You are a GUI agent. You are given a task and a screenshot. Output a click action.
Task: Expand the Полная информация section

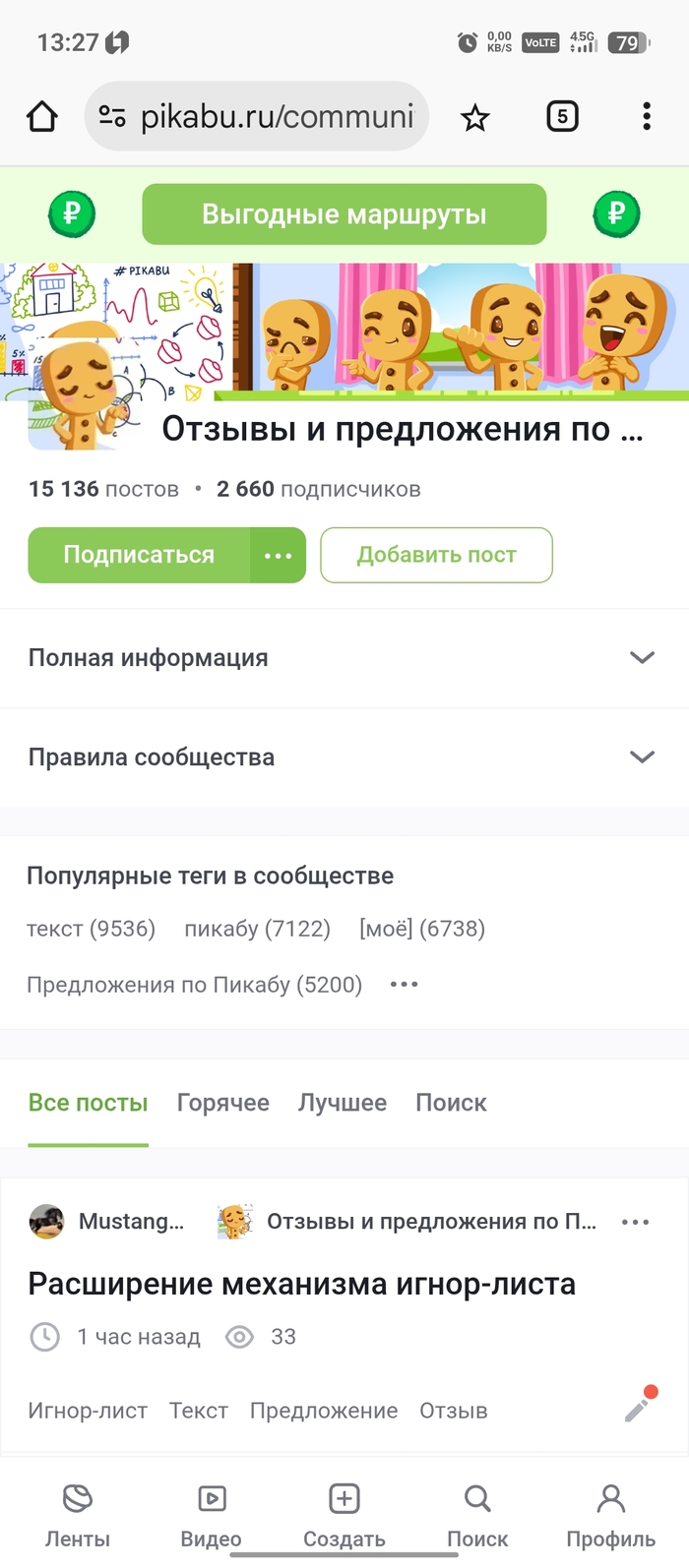pyautogui.click(x=642, y=658)
